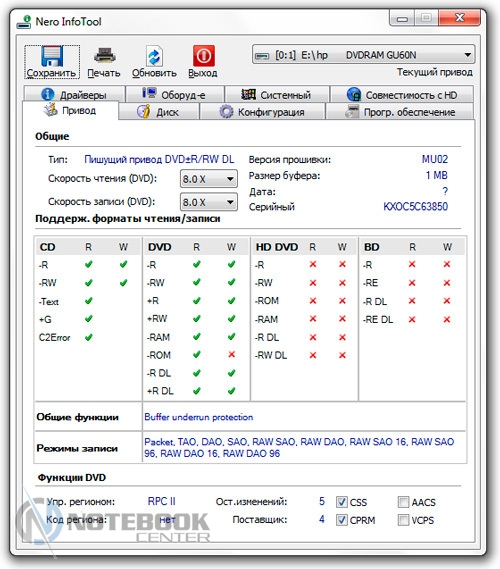500x569 pixels.
Task: Click the Buffer underrun protection text
Action: point(198,417)
